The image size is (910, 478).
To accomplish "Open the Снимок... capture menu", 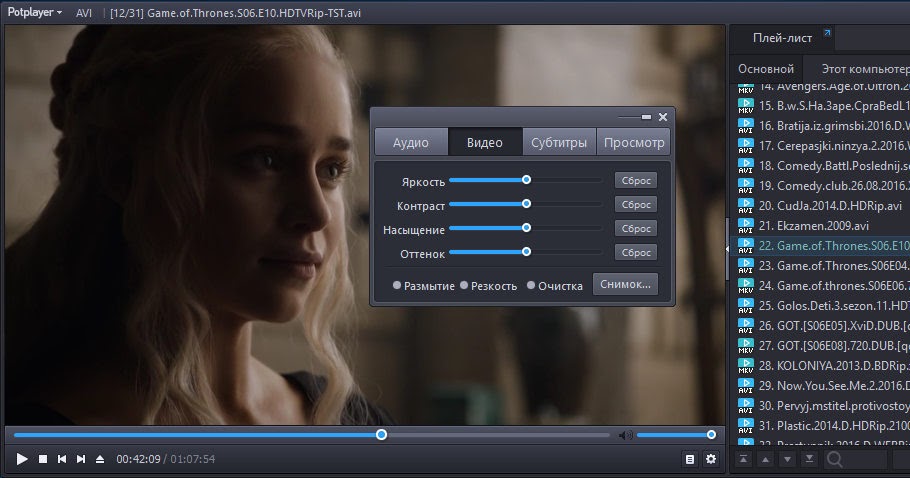I will [x=625, y=284].
